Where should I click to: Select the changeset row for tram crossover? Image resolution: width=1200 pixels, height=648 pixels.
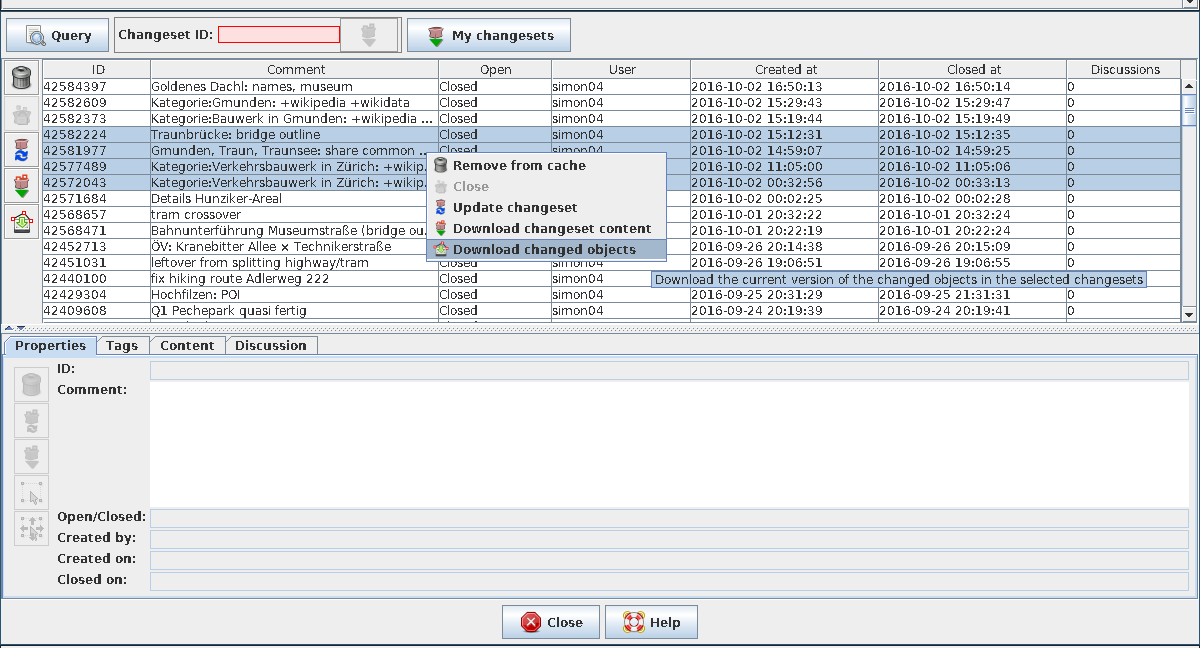point(200,214)
